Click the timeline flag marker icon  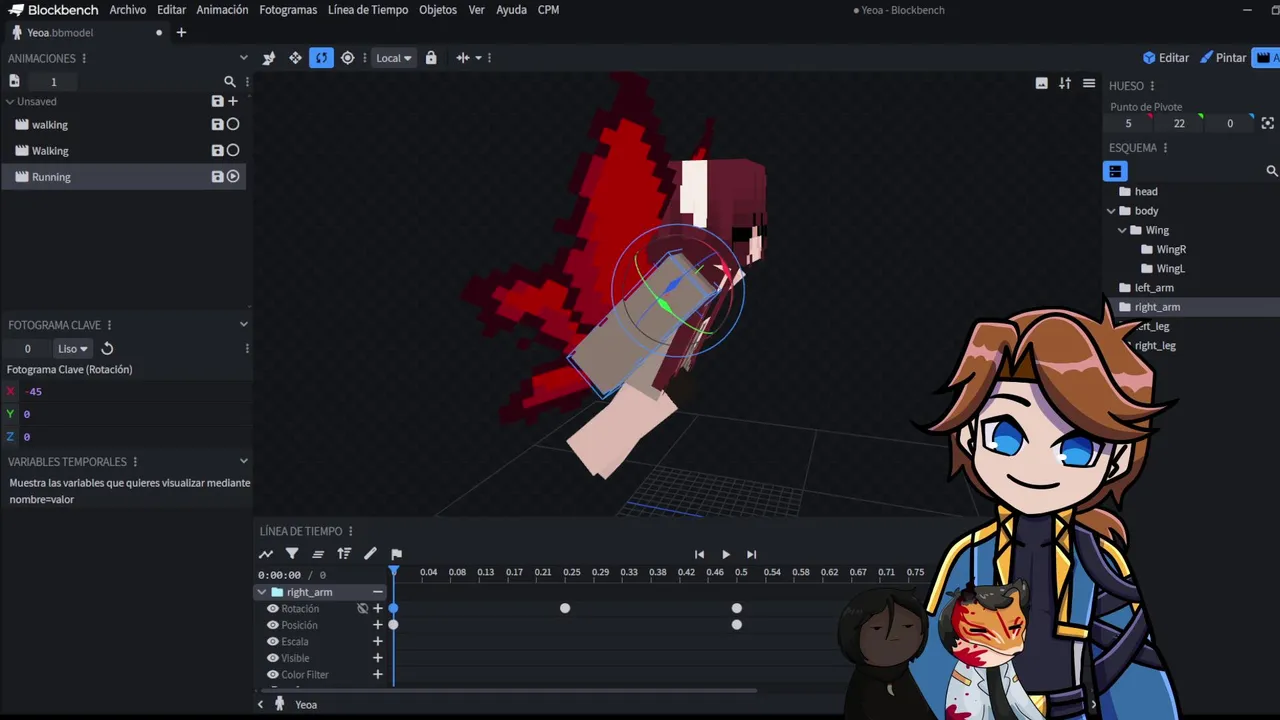coord(396,554)
